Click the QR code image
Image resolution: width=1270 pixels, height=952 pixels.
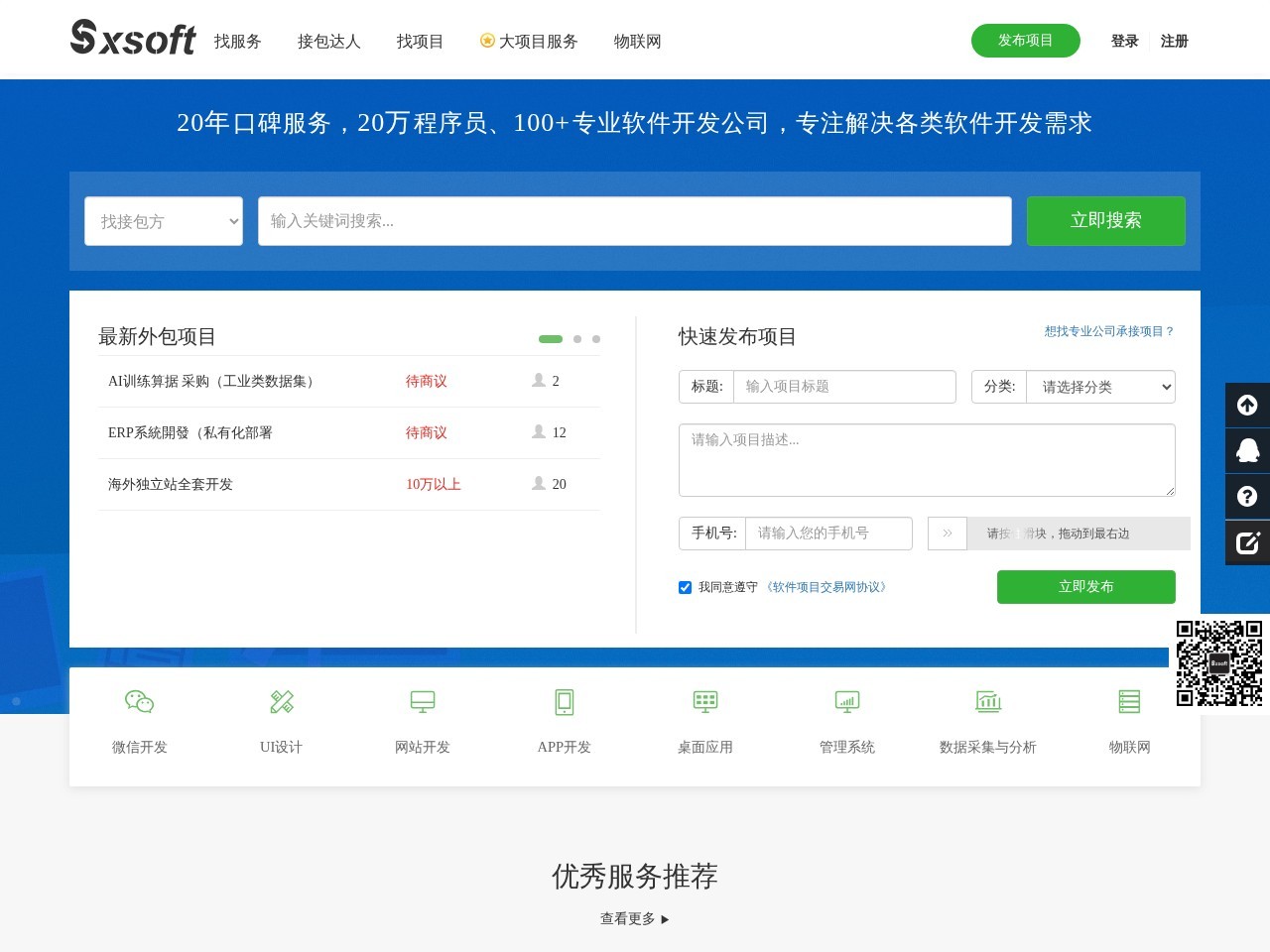[1219, 663]
